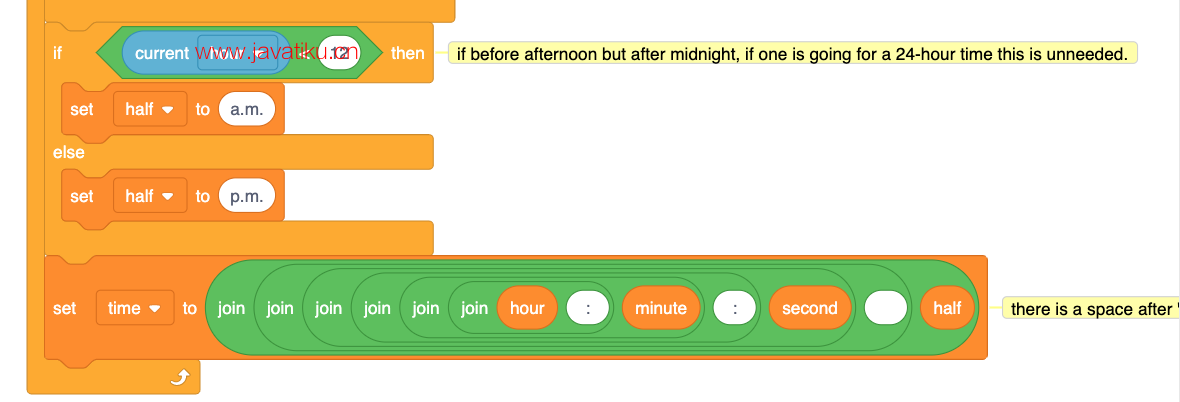
Task: Click the a.m. text field
Action: (247, 109)
